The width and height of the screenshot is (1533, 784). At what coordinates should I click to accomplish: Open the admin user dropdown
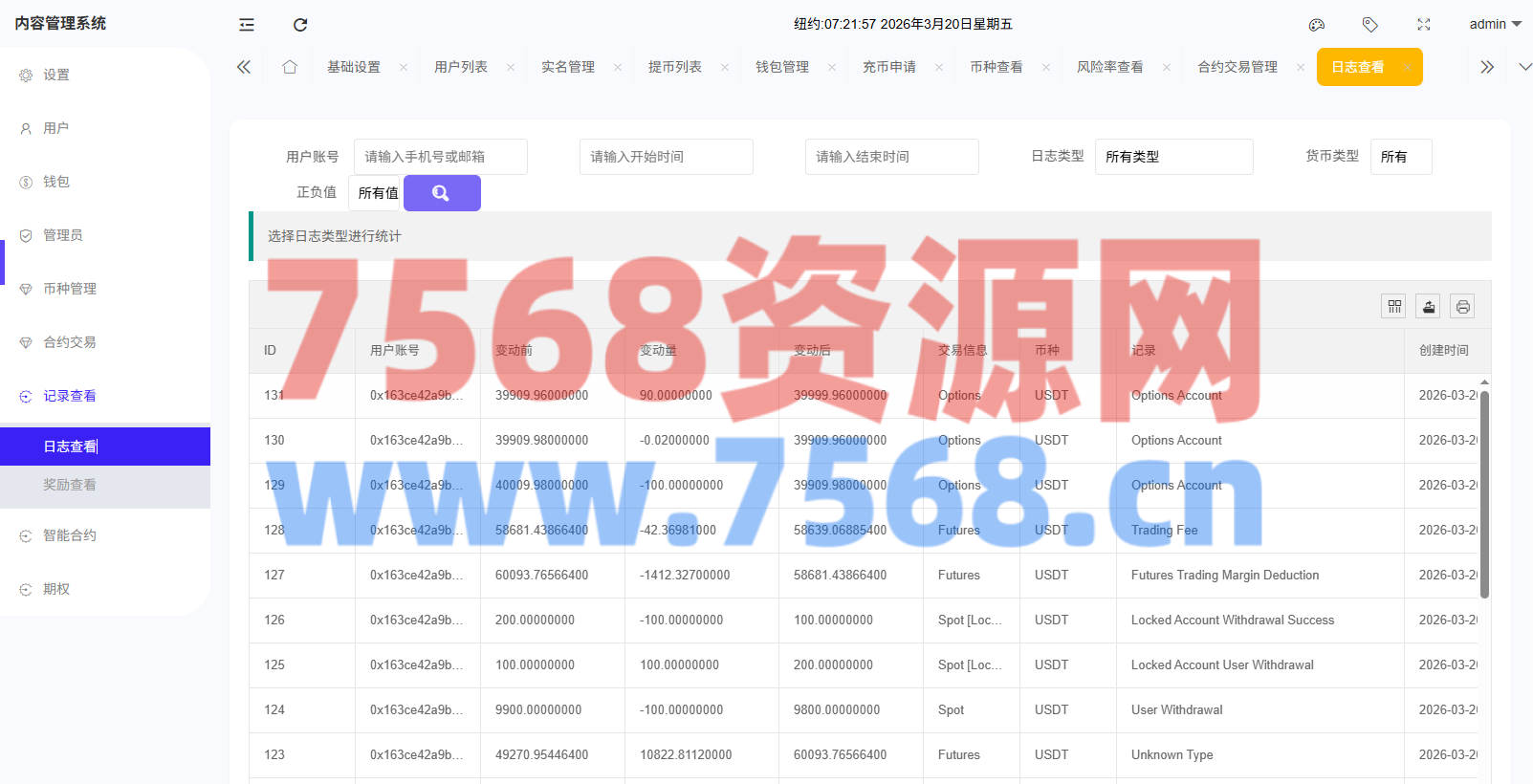1494,25
